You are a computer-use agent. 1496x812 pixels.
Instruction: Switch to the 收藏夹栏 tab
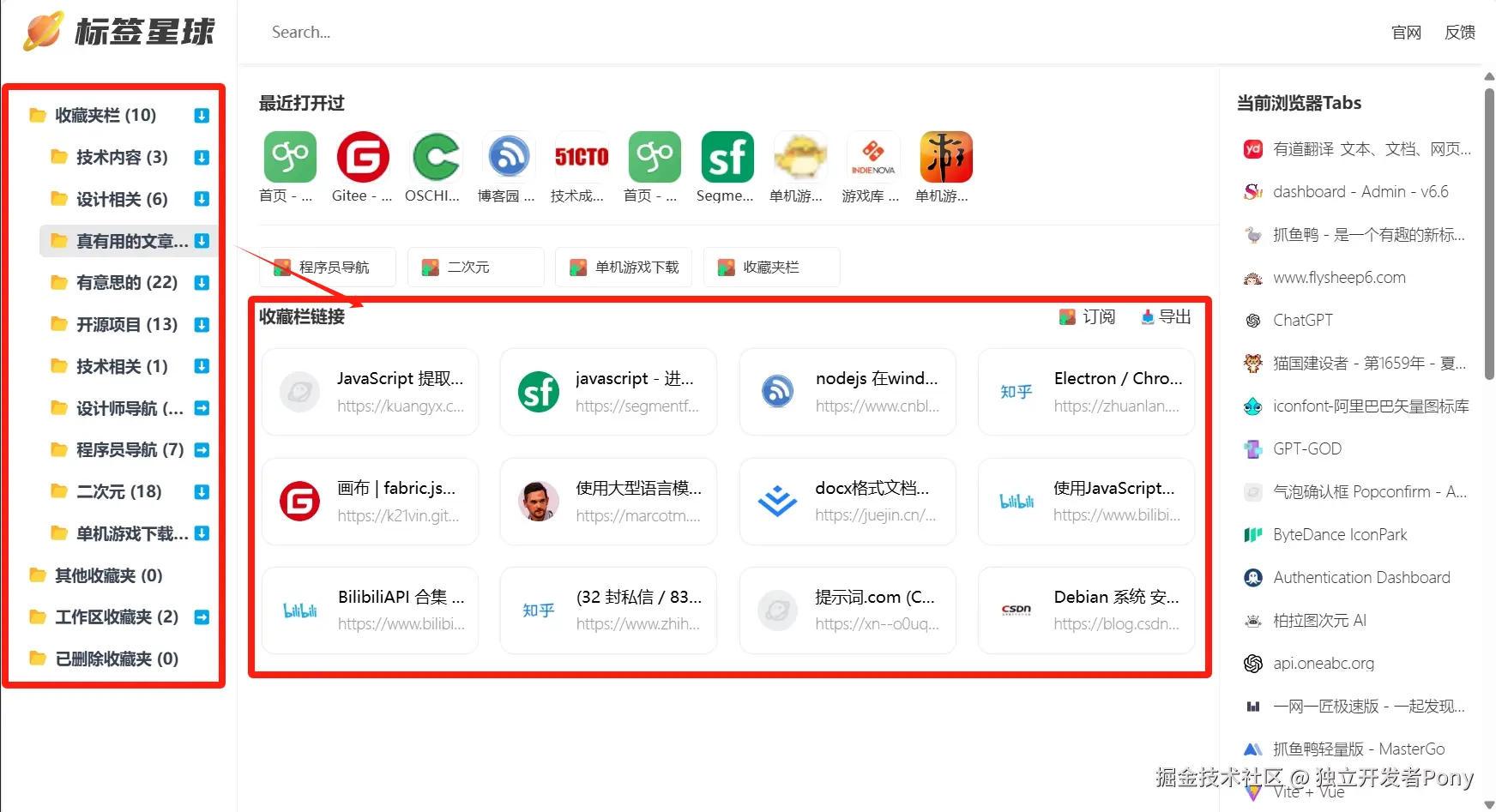772,268
